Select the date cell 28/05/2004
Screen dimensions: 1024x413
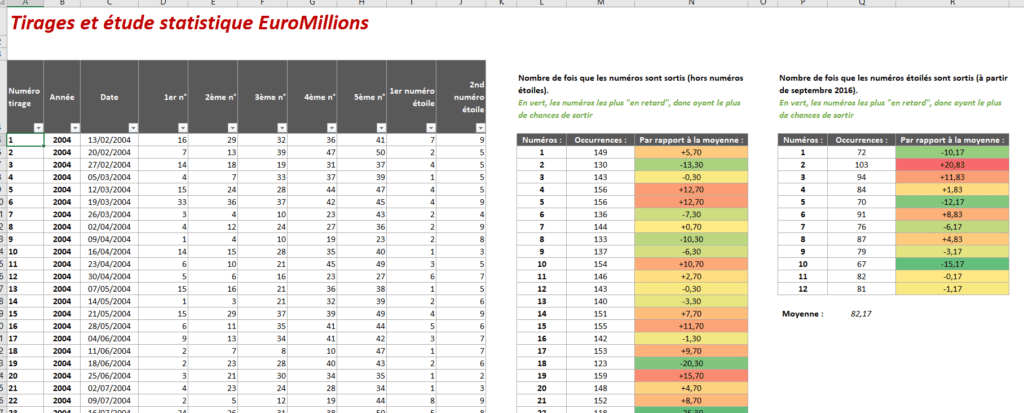tap(110, 325)
